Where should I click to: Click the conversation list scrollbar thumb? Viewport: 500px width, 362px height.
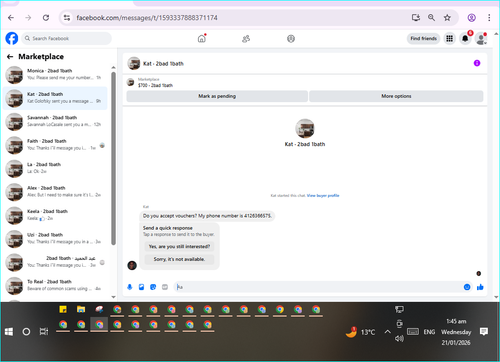point(113,158)
